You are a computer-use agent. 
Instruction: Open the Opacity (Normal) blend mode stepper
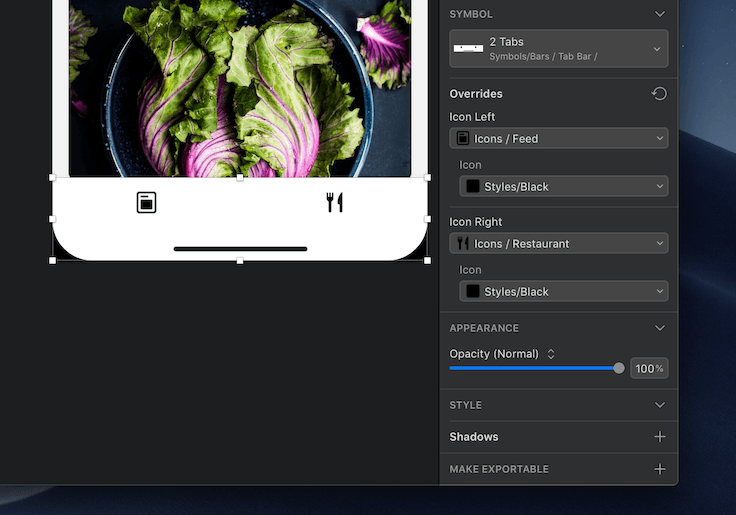(551, 354)
